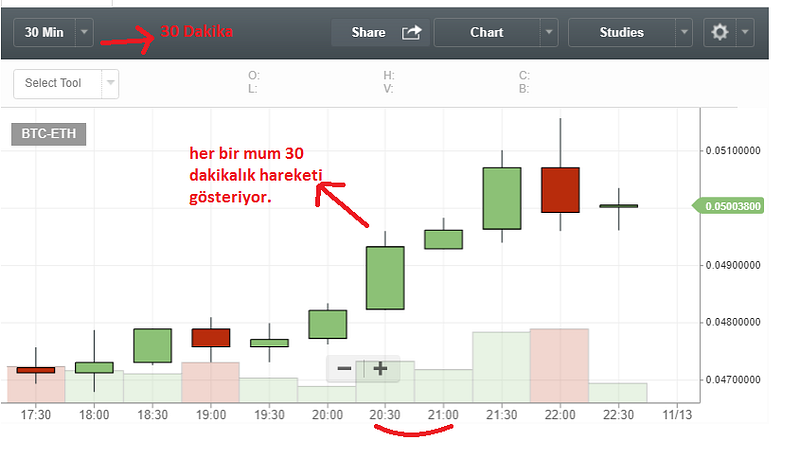Click the 18:30 time axis label
Screen dimensions: 800x456
(153, 415)
